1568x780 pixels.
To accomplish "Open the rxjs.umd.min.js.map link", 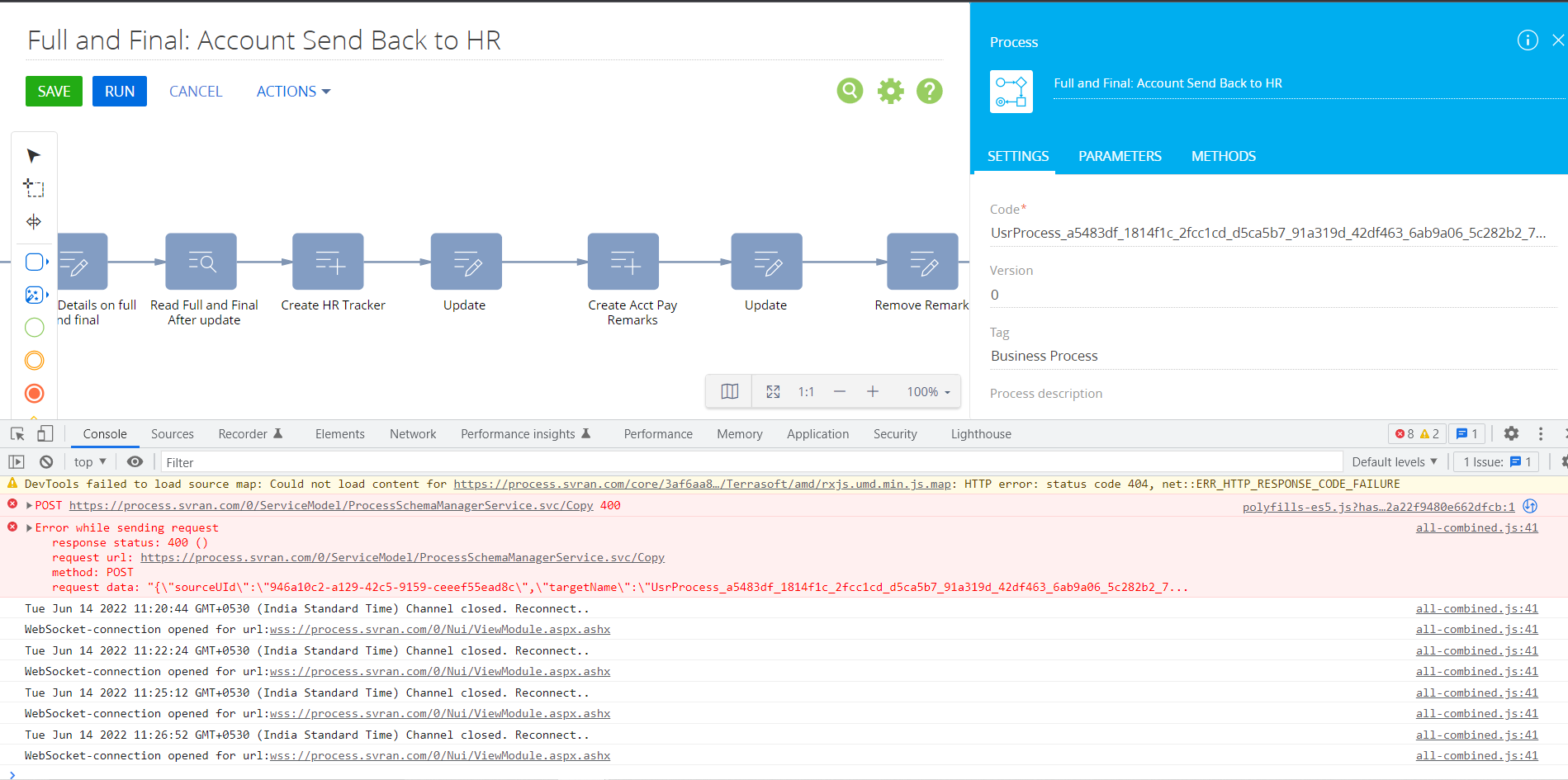I will [x=702, y=484].
